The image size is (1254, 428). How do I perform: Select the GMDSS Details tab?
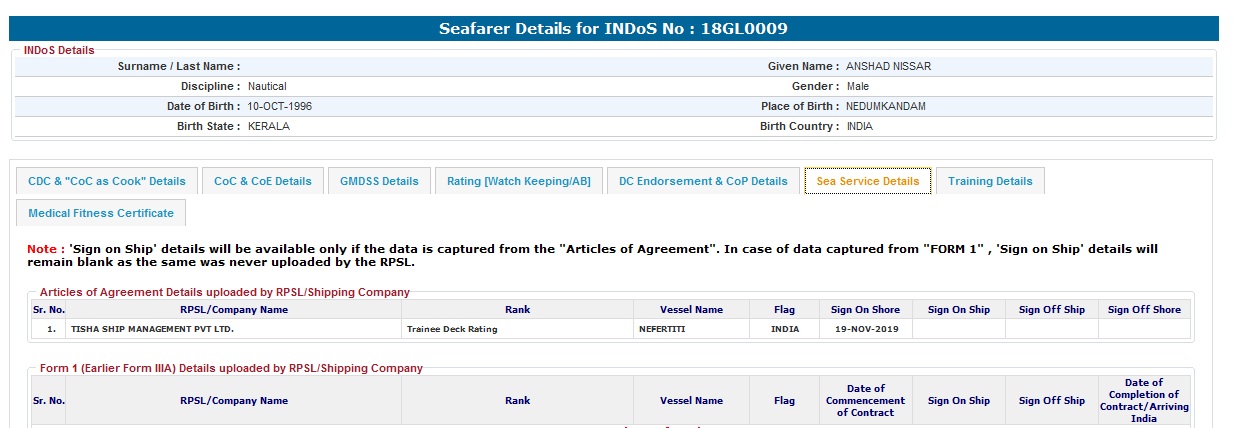coord(379,181)
